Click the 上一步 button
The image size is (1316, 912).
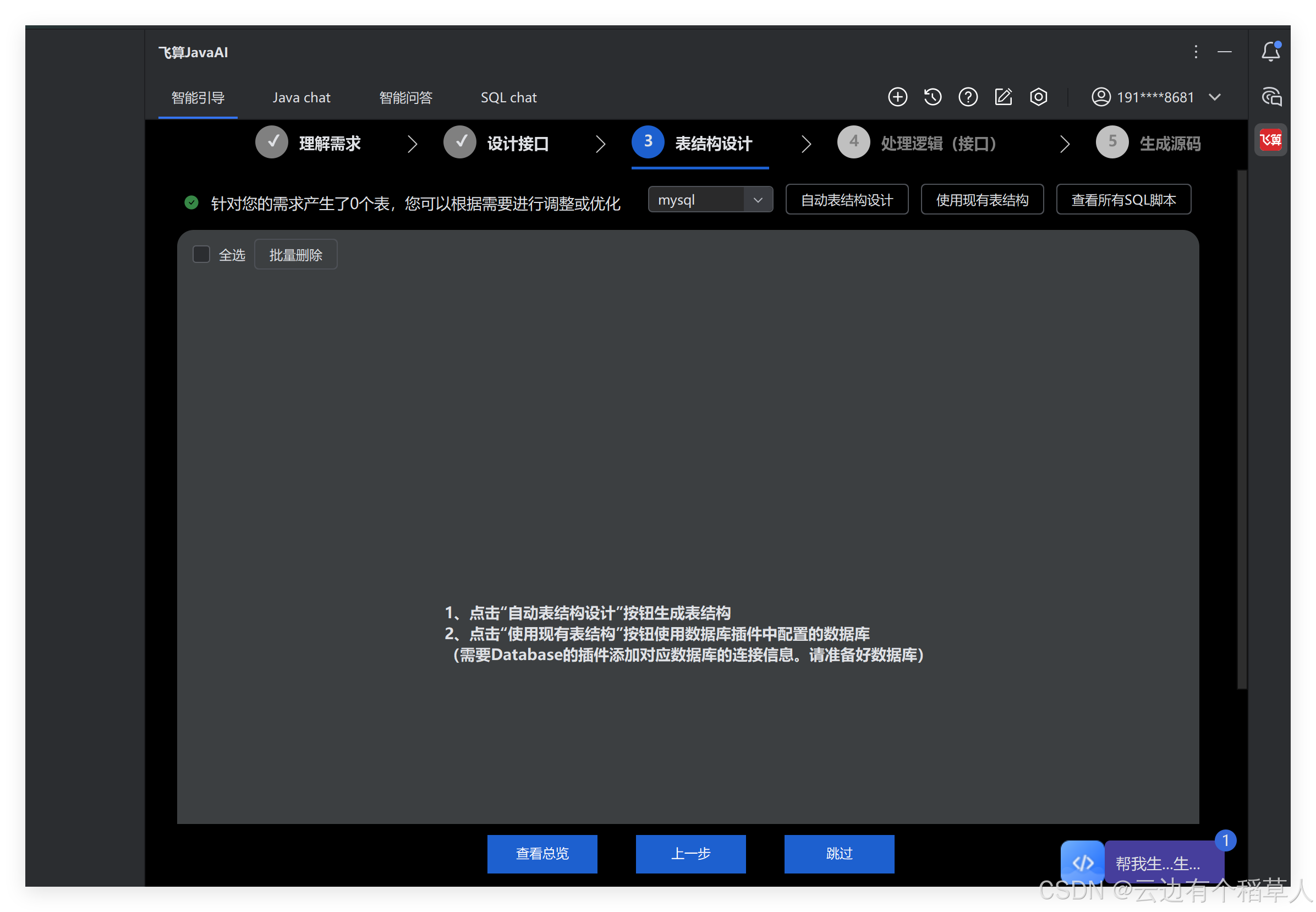(x=691, y=854)
